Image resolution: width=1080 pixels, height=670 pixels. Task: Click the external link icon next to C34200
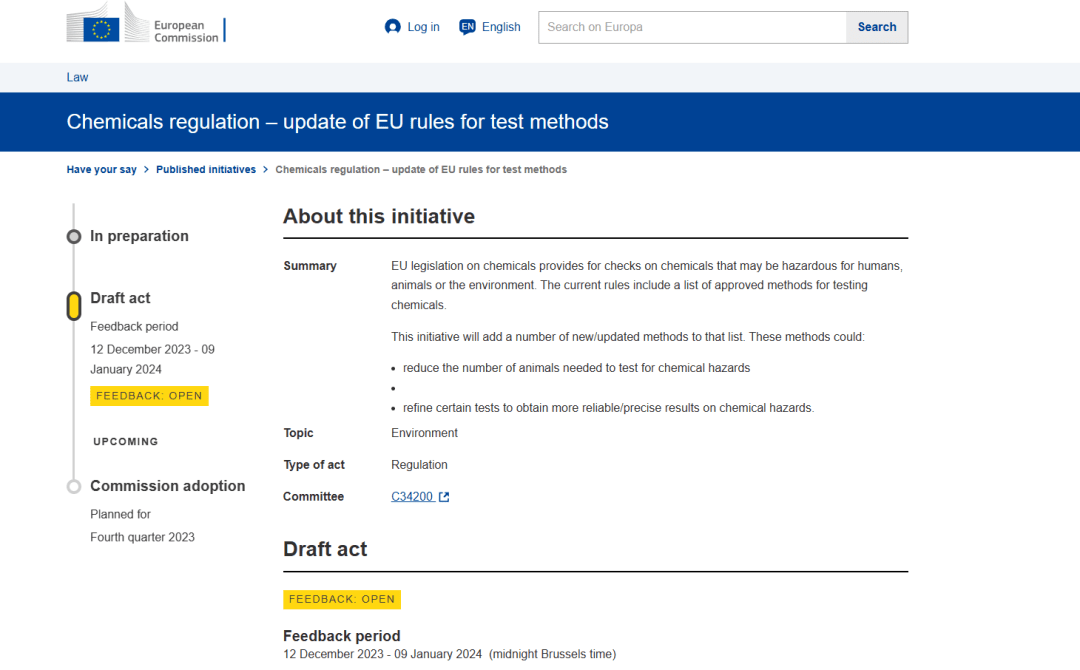(x=444, y=497)
